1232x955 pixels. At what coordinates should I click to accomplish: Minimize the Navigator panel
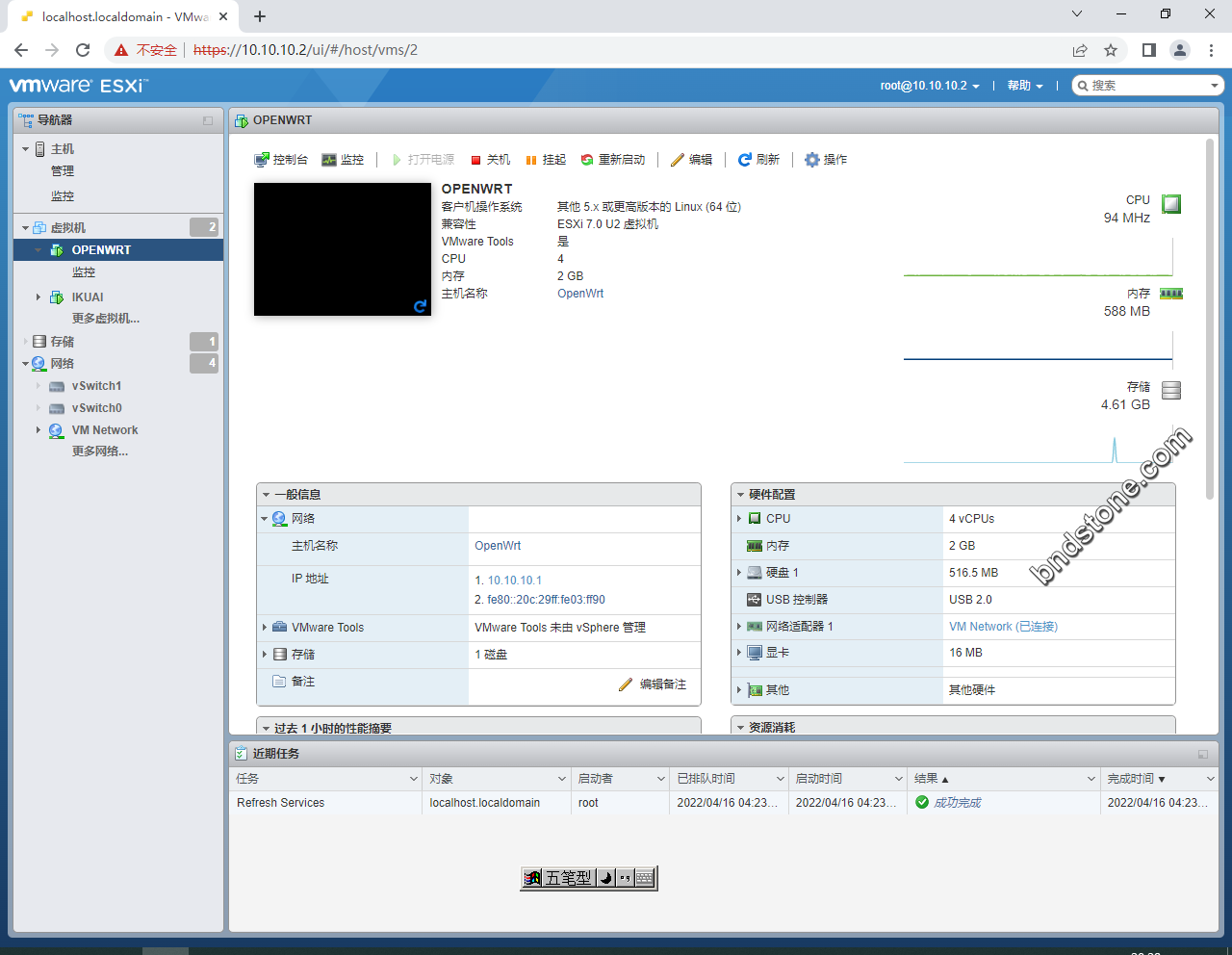click(208, 121)
